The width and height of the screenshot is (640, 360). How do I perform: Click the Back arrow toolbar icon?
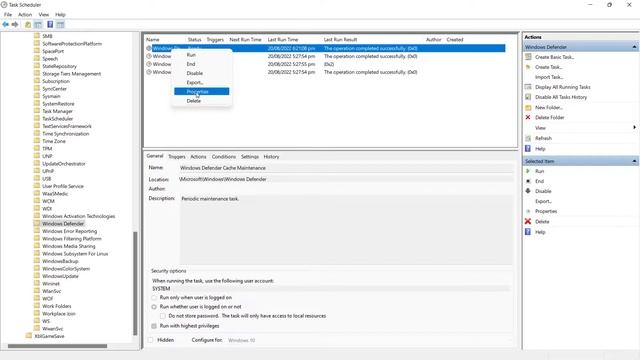(5, 24)
